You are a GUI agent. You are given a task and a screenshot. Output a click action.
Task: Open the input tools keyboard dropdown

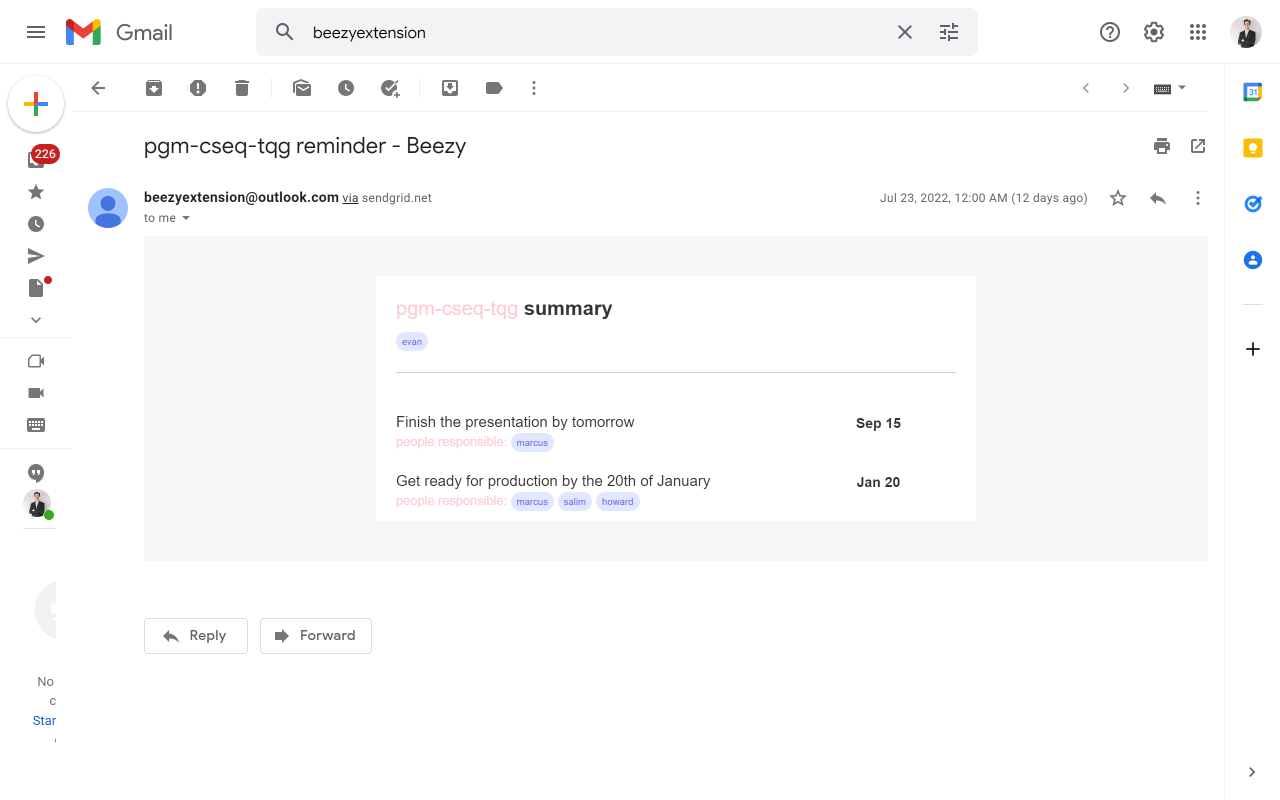pyautogui.click(x=1183, y=88)
